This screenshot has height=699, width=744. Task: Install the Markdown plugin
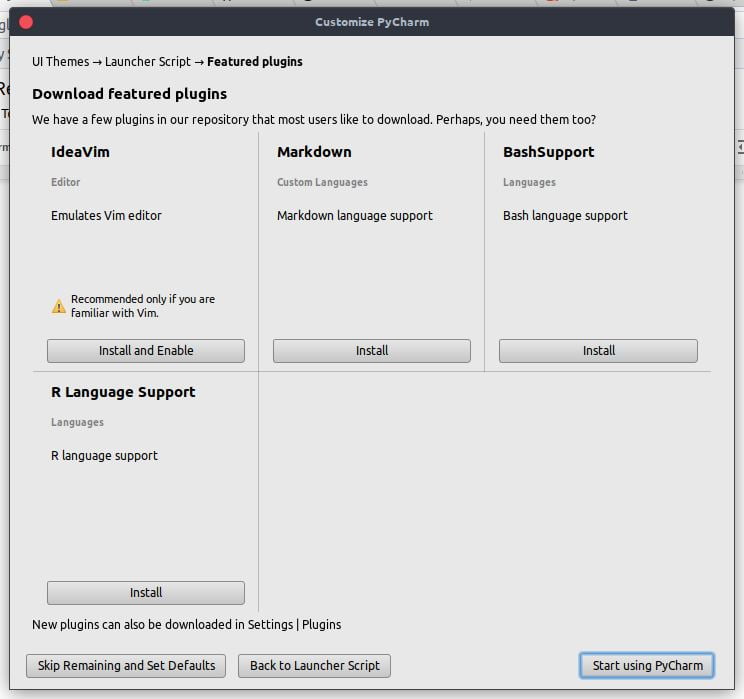[x=372, y=351]
